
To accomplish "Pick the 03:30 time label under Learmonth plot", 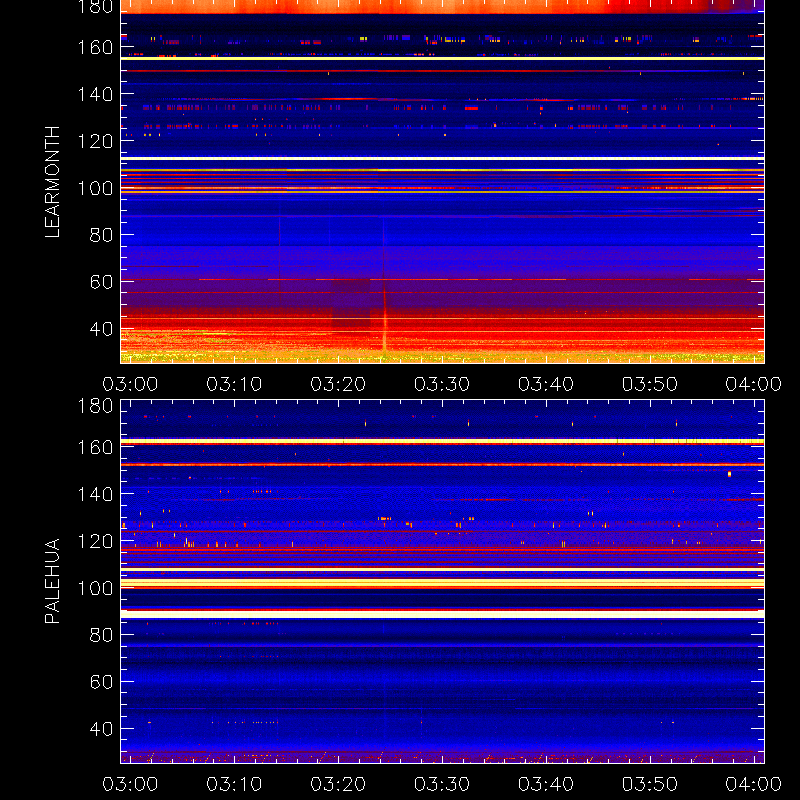I will tap(442, 384).
